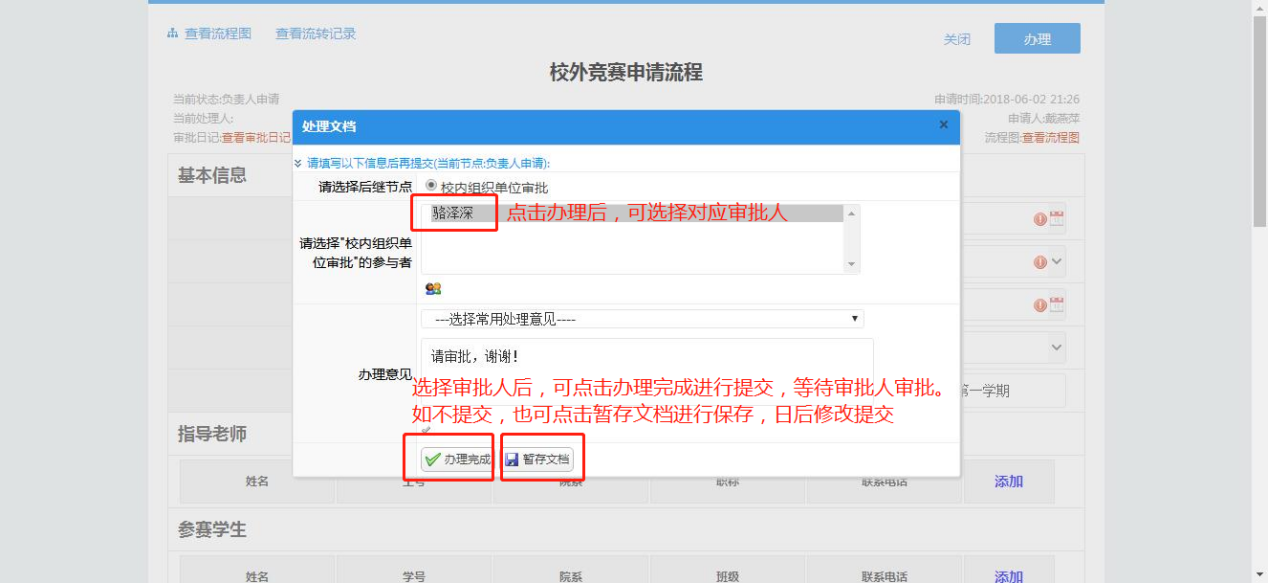The width and height of the screenshot is (1268, 583).
Task: Click the blue 办理 button
Action: coord(1037,39)
